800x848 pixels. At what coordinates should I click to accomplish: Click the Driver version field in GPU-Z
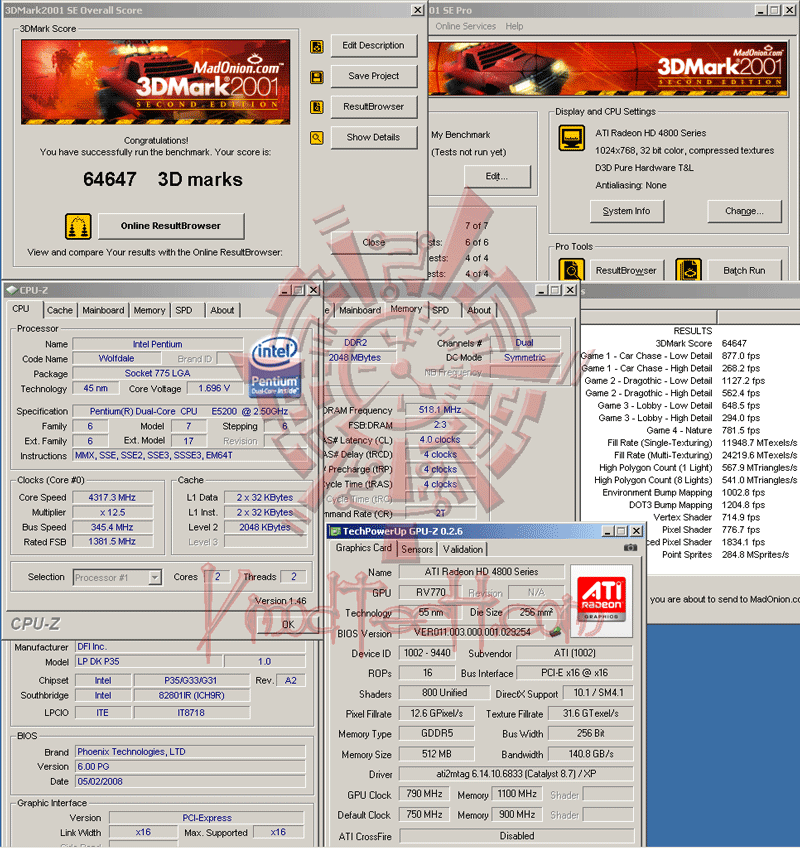[517, 774]
